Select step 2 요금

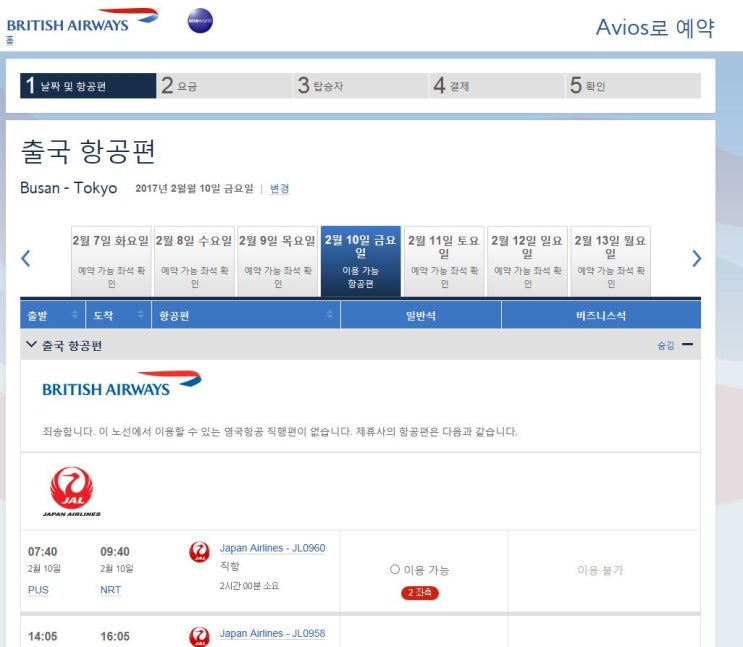point(224,86)
